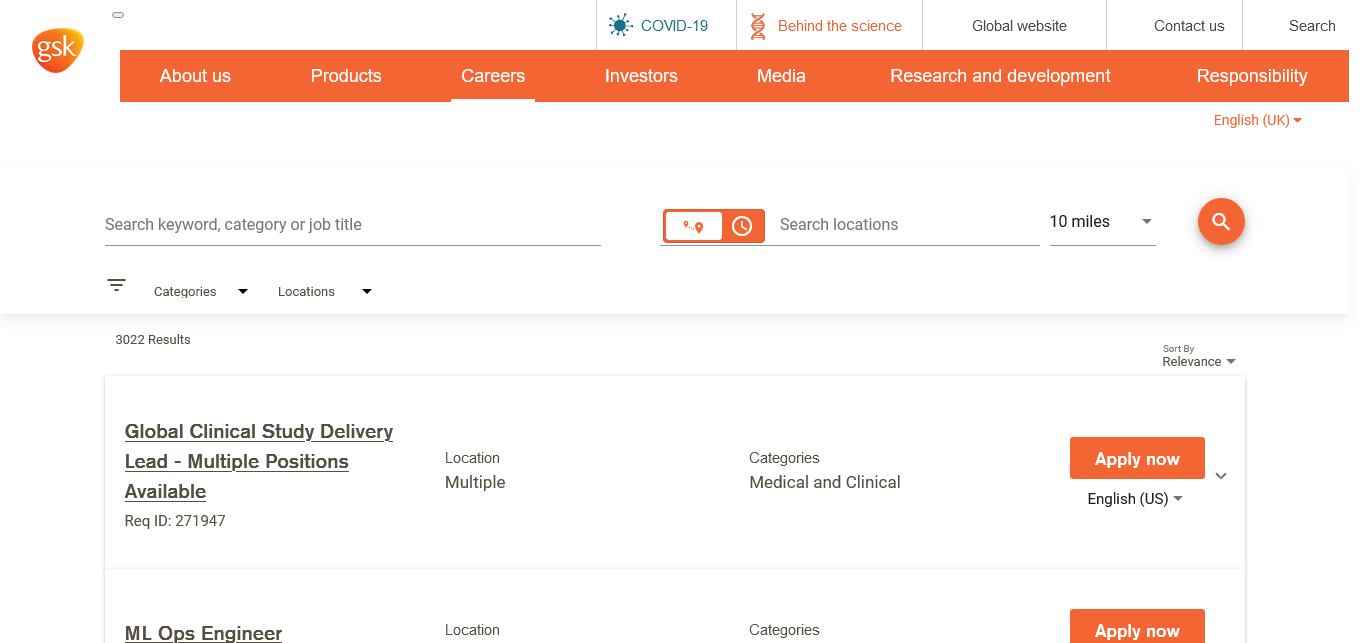
Task: Go to Research and development menu
Action: click(x=1000, y=76)
